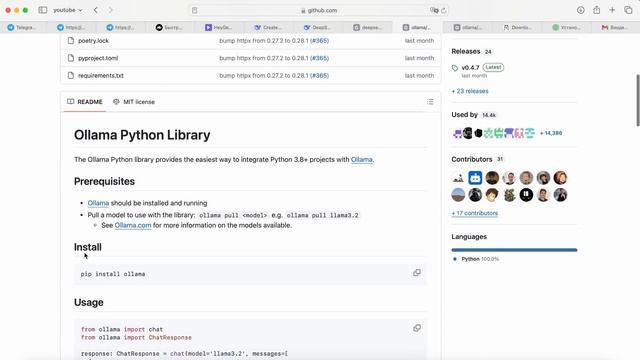Open #365 link in requirements.txt row
This screenshot has width=640, height=360.
point(319,76)
